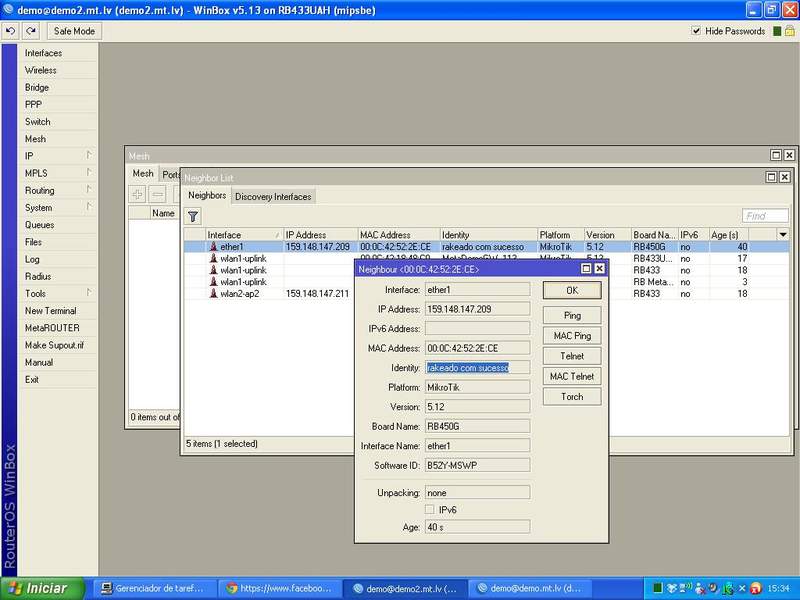
Task: Click the Chrome icon in the taskbar
Action: coord(232,589)
